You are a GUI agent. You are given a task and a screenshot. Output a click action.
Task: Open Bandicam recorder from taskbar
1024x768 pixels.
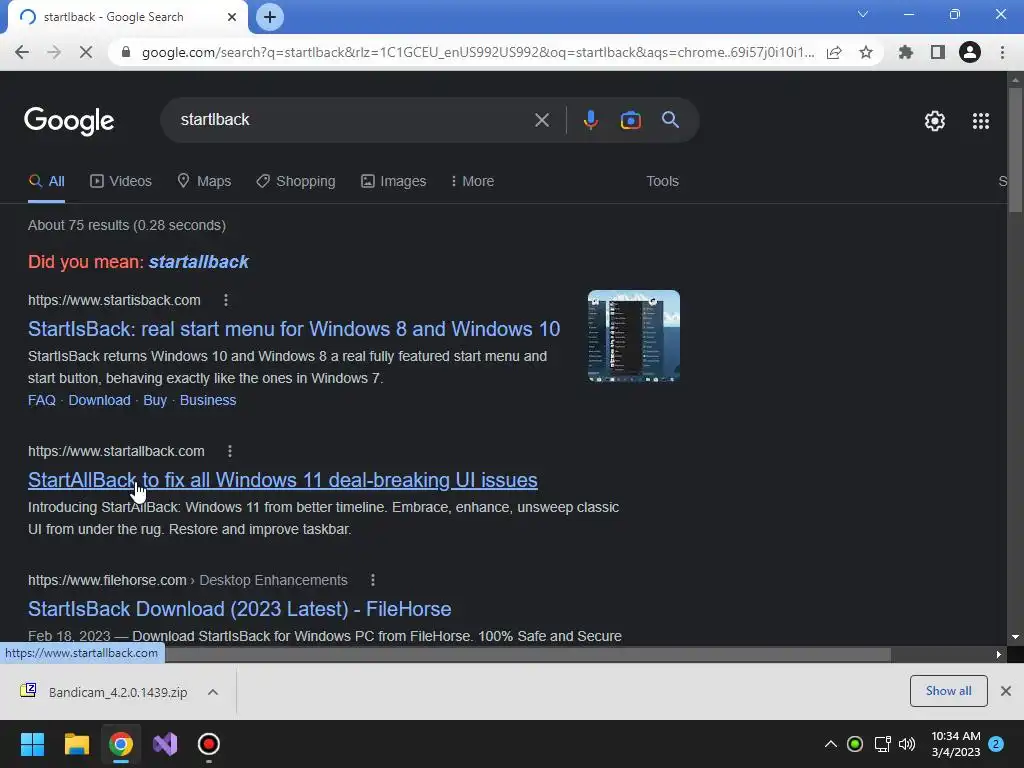coord(208,744)
